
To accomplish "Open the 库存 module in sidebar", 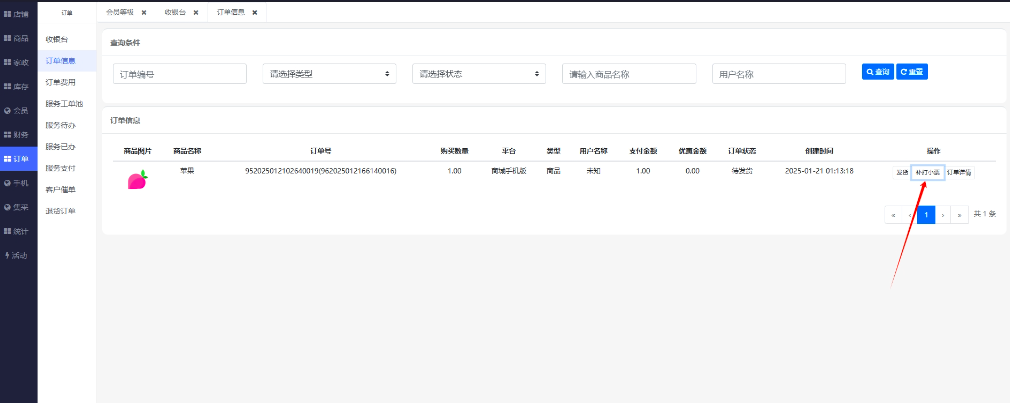I will (x=17, y=86).
